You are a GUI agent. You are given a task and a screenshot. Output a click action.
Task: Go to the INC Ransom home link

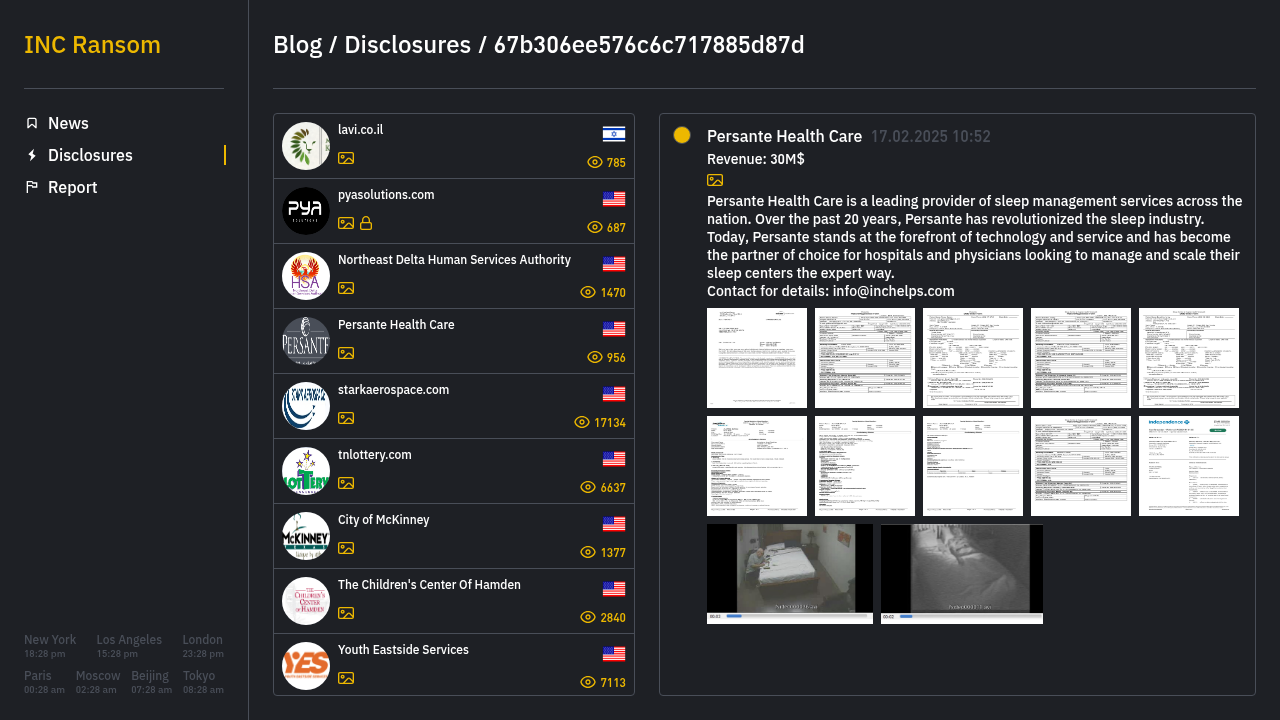(92, 45)
